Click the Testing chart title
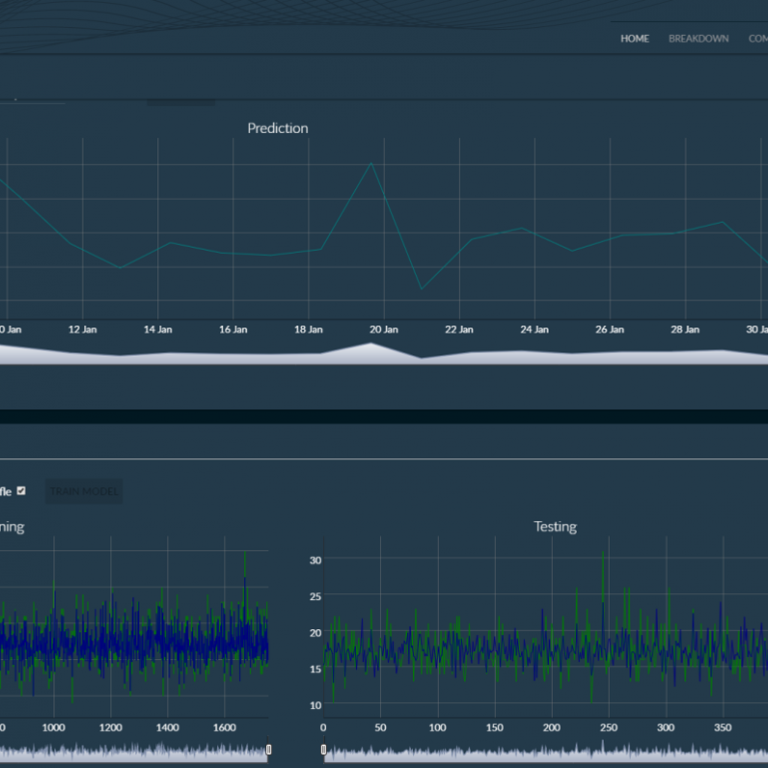The width and height of the screenshot is (768, 768). pos(555,526)
